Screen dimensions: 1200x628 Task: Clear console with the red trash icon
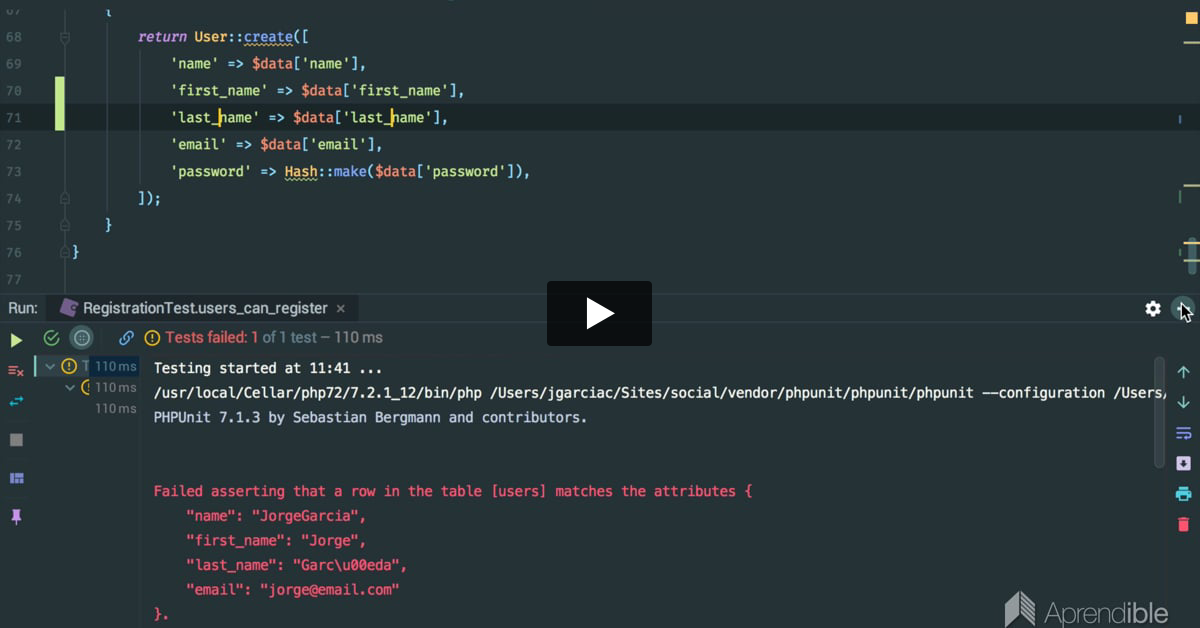tap(1184, 524)
